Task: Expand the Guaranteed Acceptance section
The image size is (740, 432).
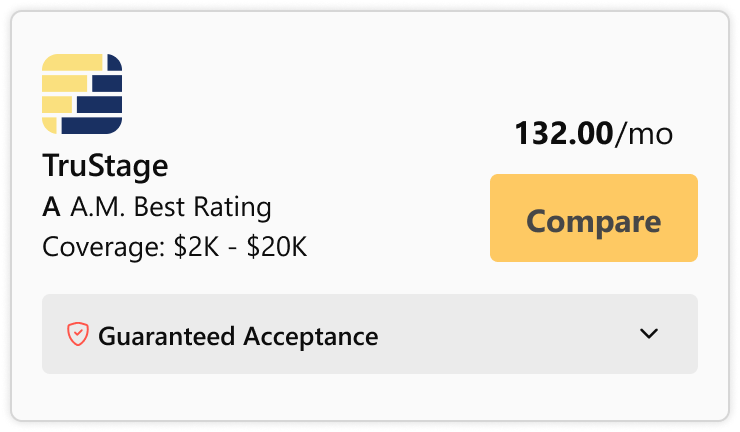Action: [x=370, y=334]
